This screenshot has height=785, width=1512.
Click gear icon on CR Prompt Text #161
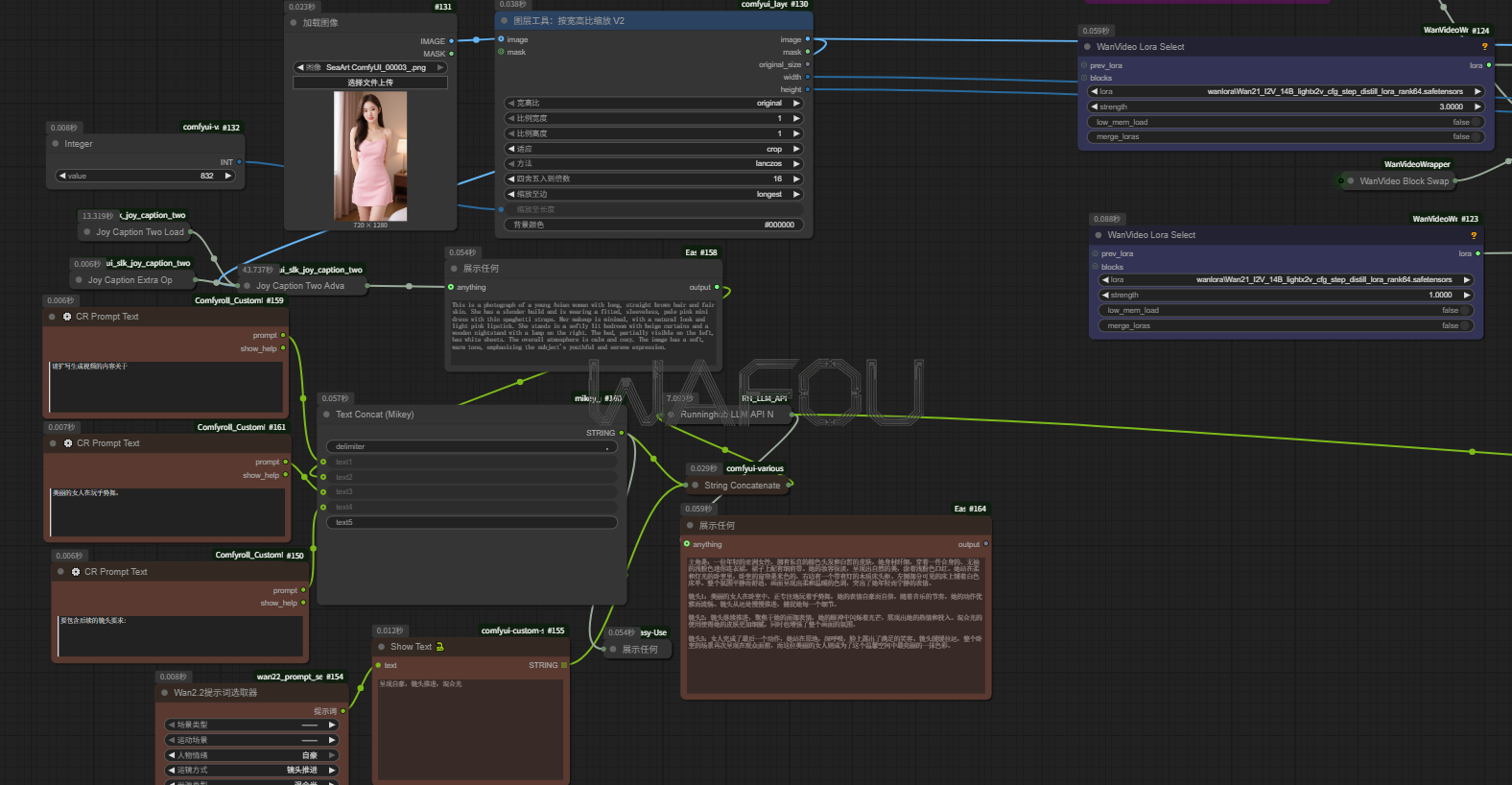pyautogui.click(x=68, y=443)
